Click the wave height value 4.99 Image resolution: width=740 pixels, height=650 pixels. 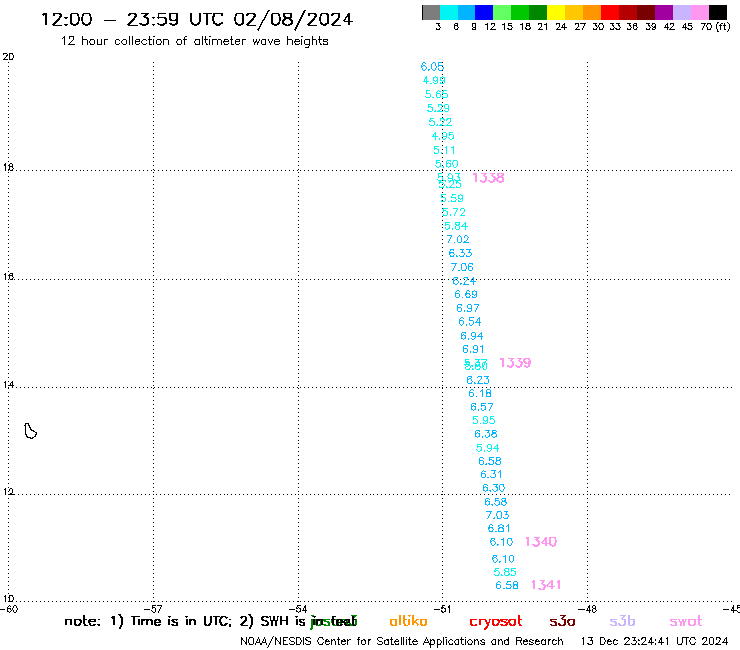tap(434, 80)
